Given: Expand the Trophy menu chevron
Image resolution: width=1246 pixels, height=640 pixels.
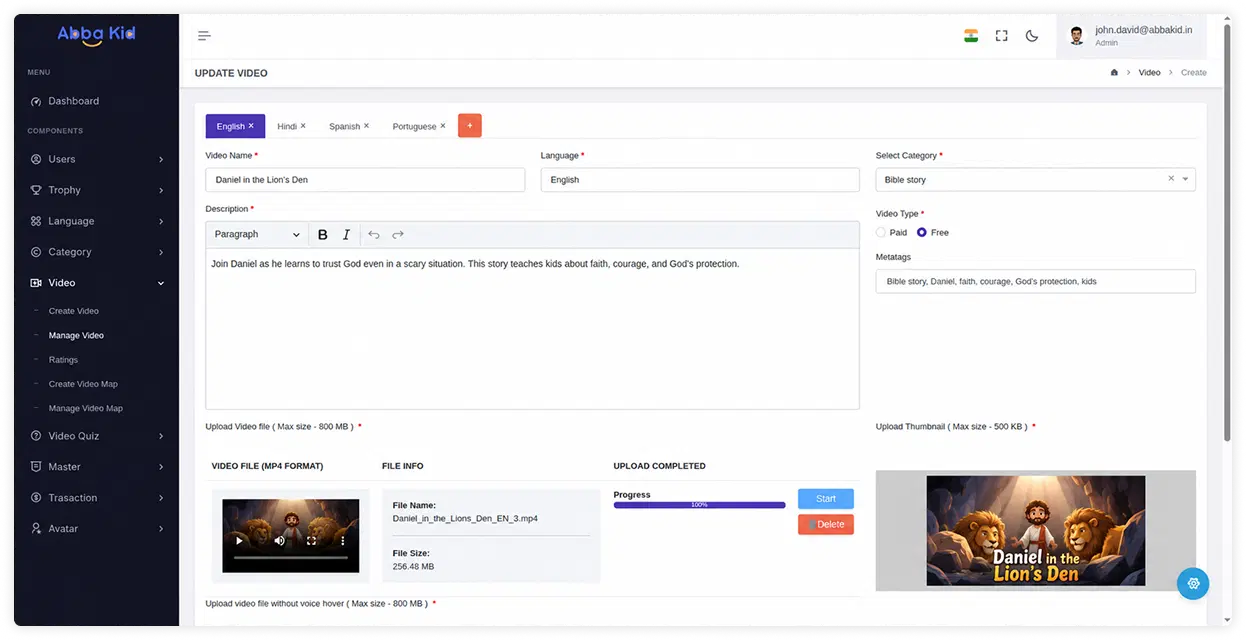Looking at the screenshot, I should click(x=161, y=190).
